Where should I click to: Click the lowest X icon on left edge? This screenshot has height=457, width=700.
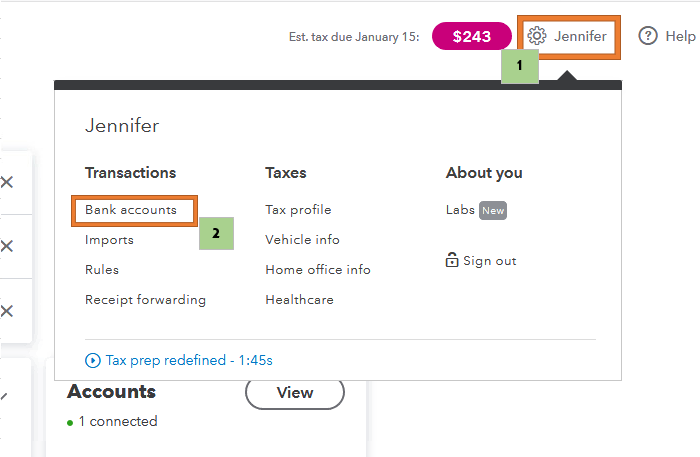coord(7,310)
